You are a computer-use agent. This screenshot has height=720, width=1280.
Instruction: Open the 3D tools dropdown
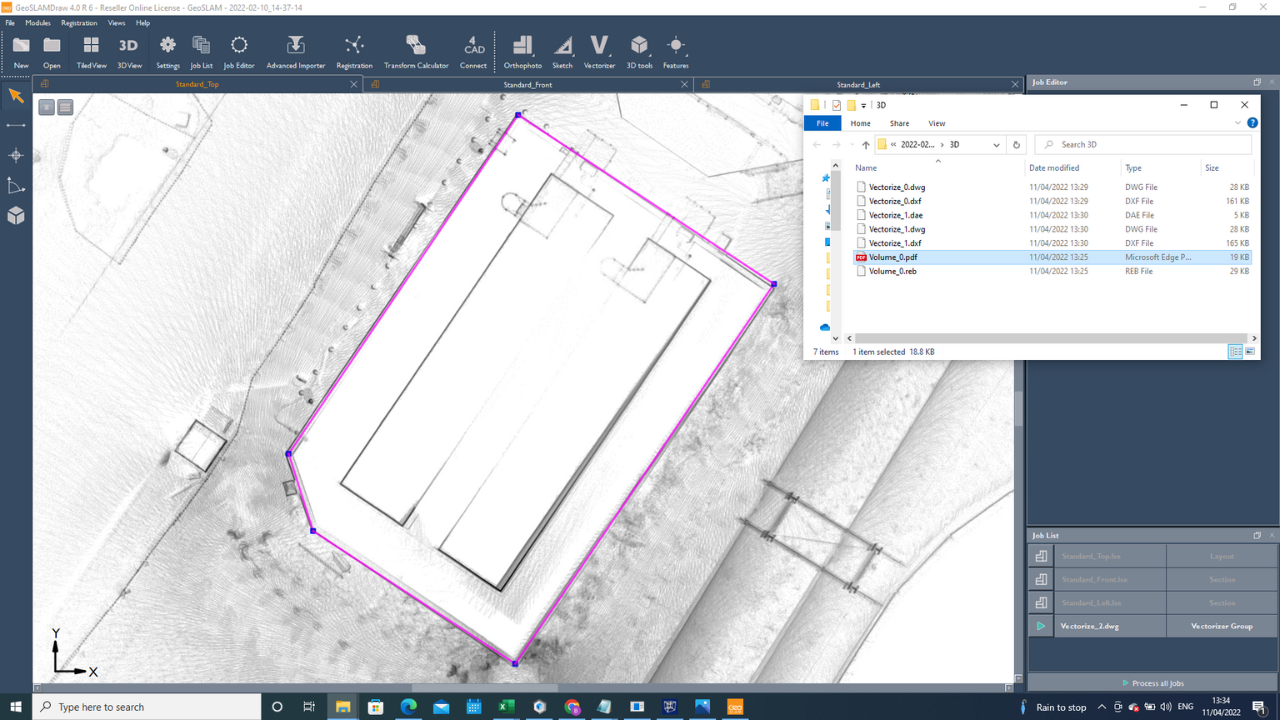[x=639, y=51]
